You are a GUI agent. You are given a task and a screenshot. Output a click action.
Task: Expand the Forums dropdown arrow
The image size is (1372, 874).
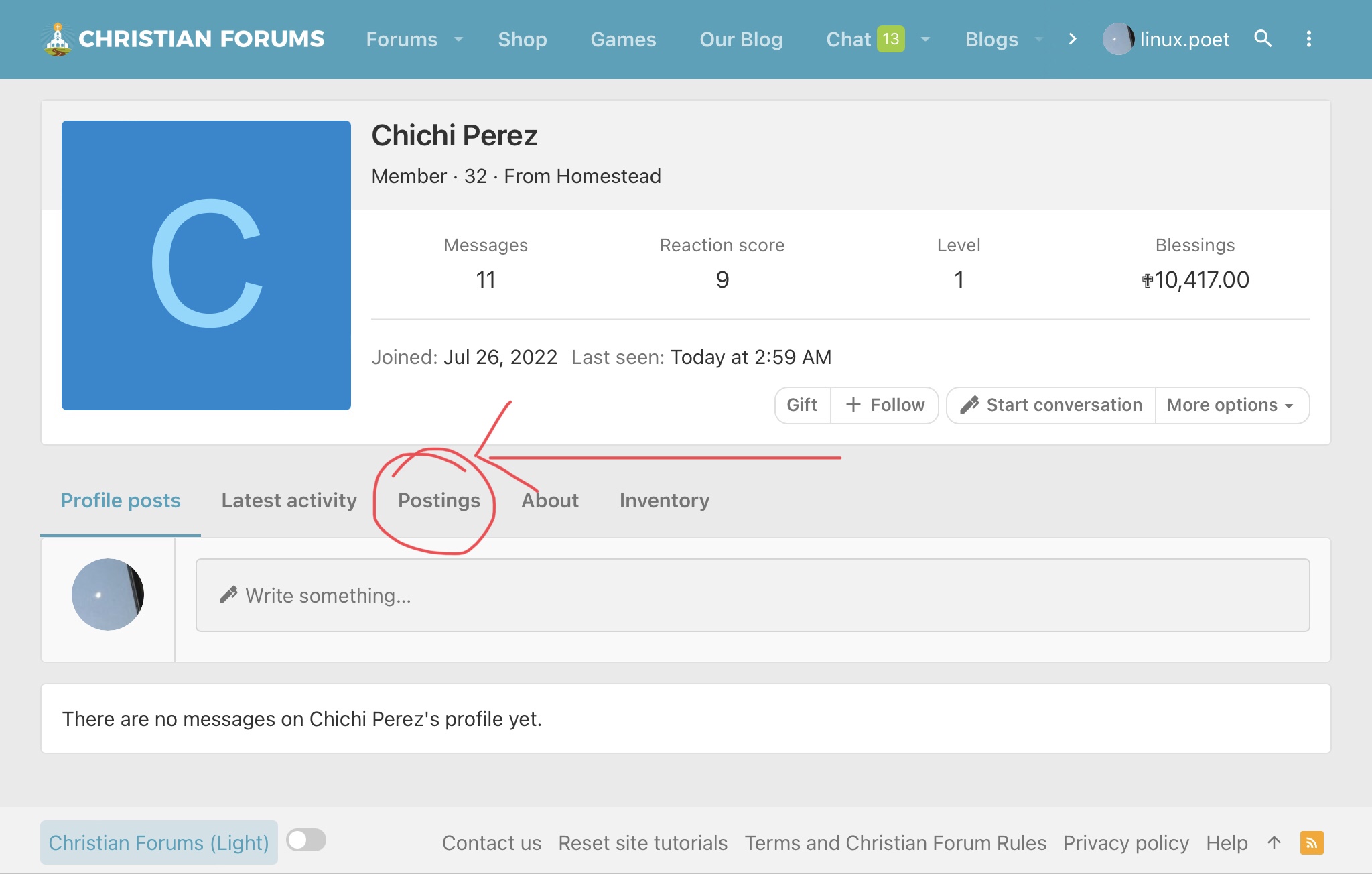[x=459, y=39]
